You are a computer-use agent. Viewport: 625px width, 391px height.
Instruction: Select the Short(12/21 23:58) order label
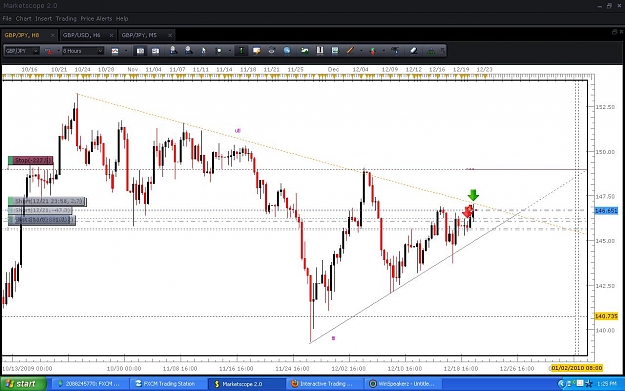(47, 201)
